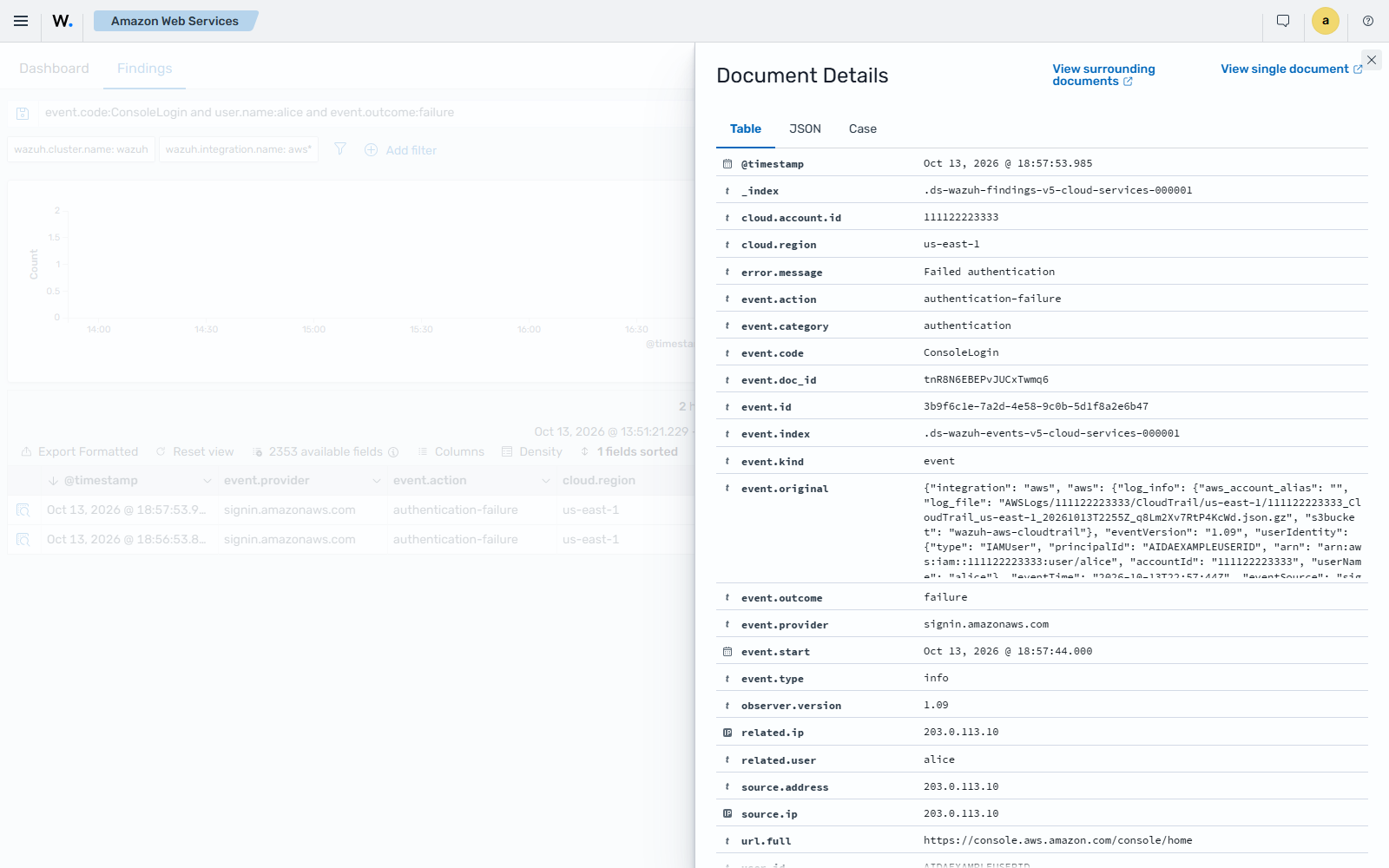Inspect the 18:56:53 row document
Screen dimensions: 1389x868
pyautogui.click(x=23, y=539)
